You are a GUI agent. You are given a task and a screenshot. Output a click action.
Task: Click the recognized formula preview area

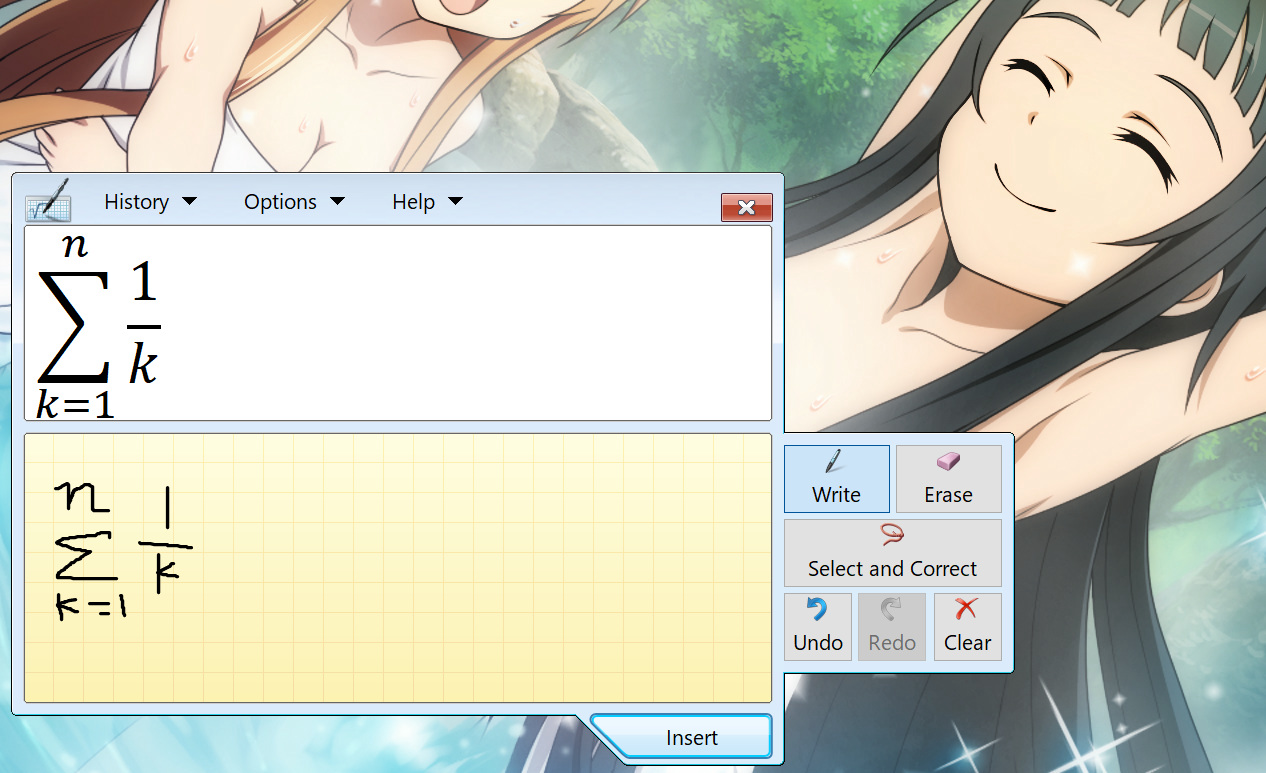click(x=398, y=323)
